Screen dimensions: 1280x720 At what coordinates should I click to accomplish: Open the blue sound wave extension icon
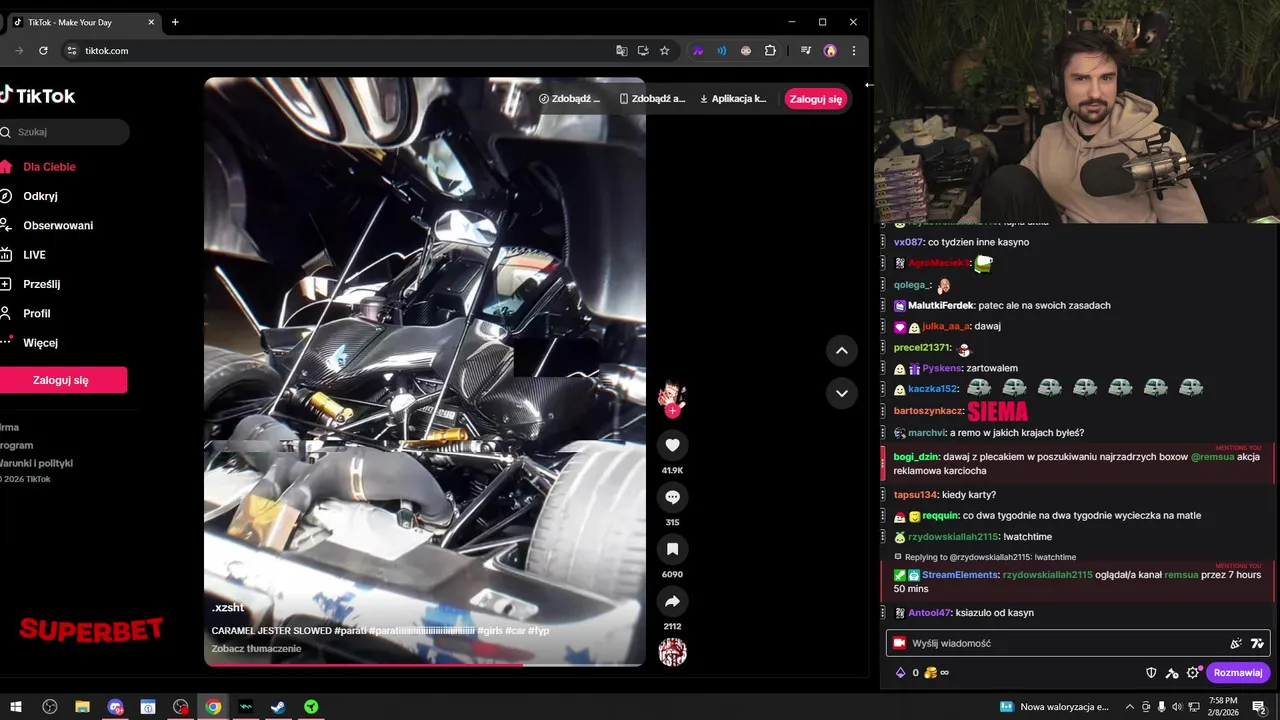(722, 50)
